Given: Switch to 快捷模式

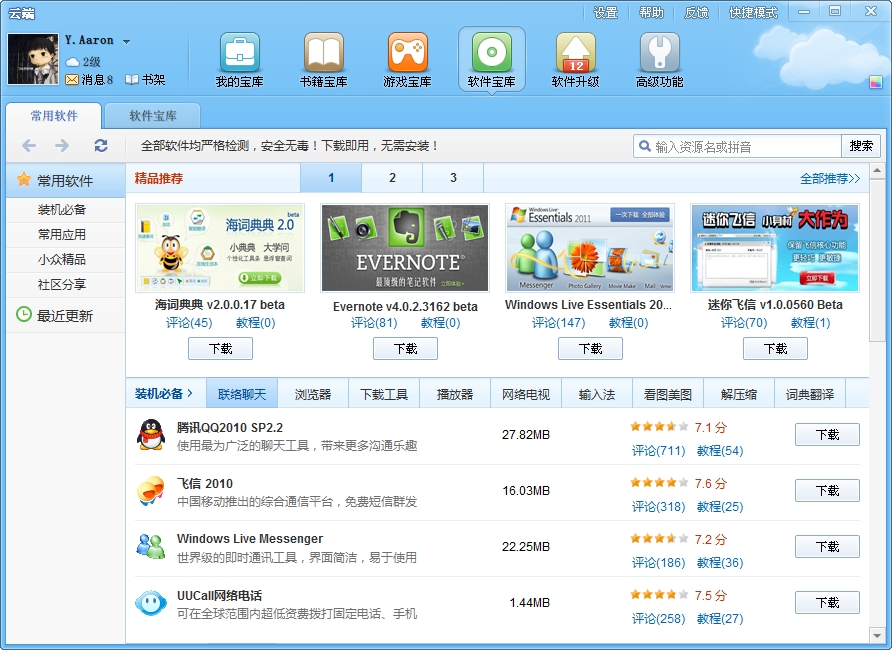Looking at the screenshot, I should click(x=753, y=13).
